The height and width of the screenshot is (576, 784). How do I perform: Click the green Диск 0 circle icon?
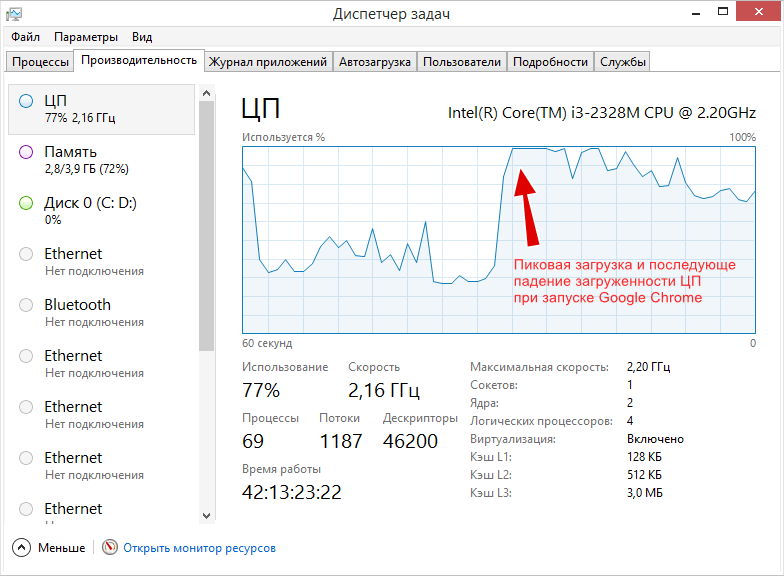tap(26, 203)
